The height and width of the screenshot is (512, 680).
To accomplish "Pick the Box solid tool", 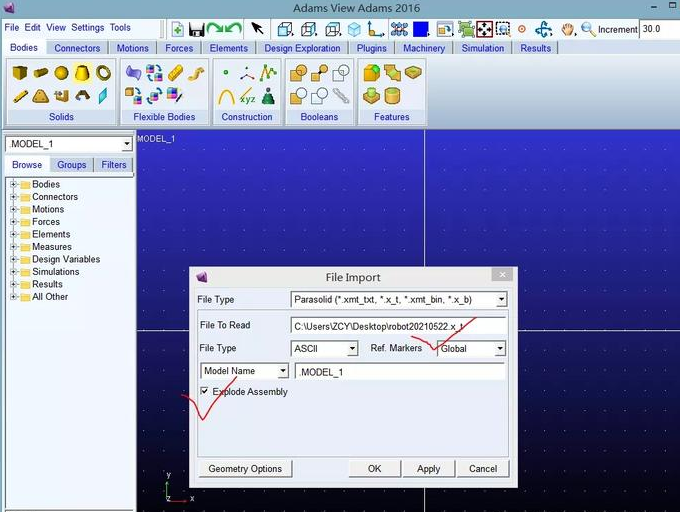I will pos(20,73).
